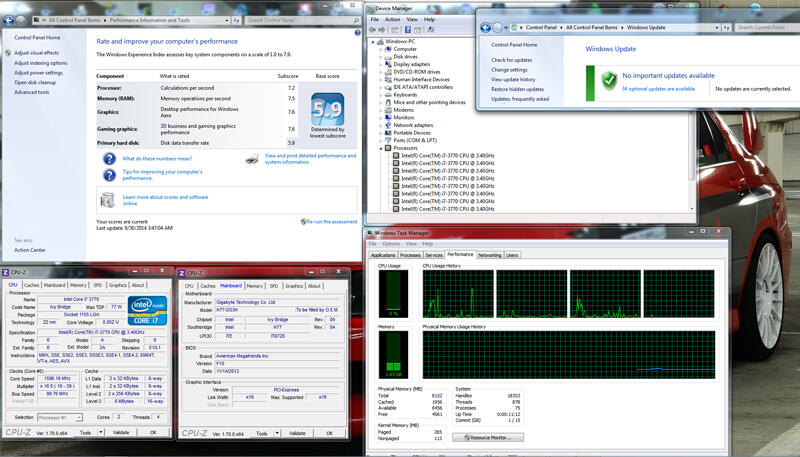Click Open disk cleanup link
This screenshot has height=457, width=800.
click(x=35, y=83)
